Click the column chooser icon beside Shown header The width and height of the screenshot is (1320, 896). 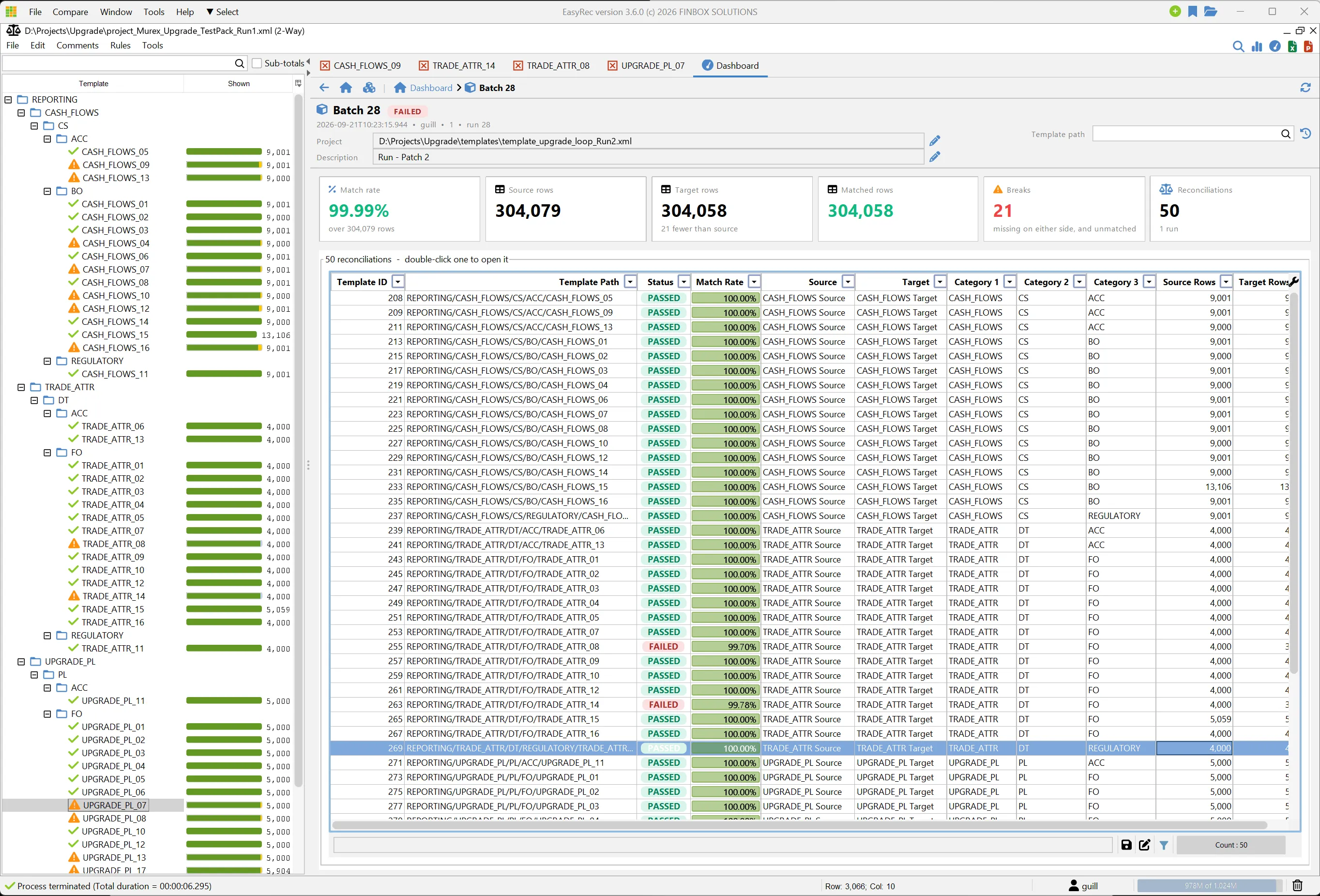click(298, 84)
